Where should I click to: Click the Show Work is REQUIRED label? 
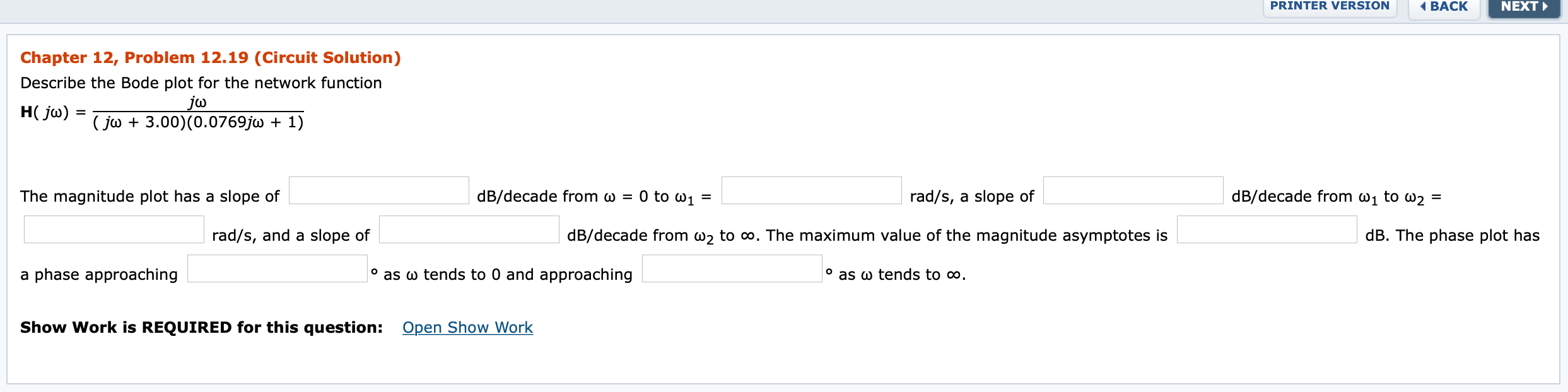(x=201, y=327)
